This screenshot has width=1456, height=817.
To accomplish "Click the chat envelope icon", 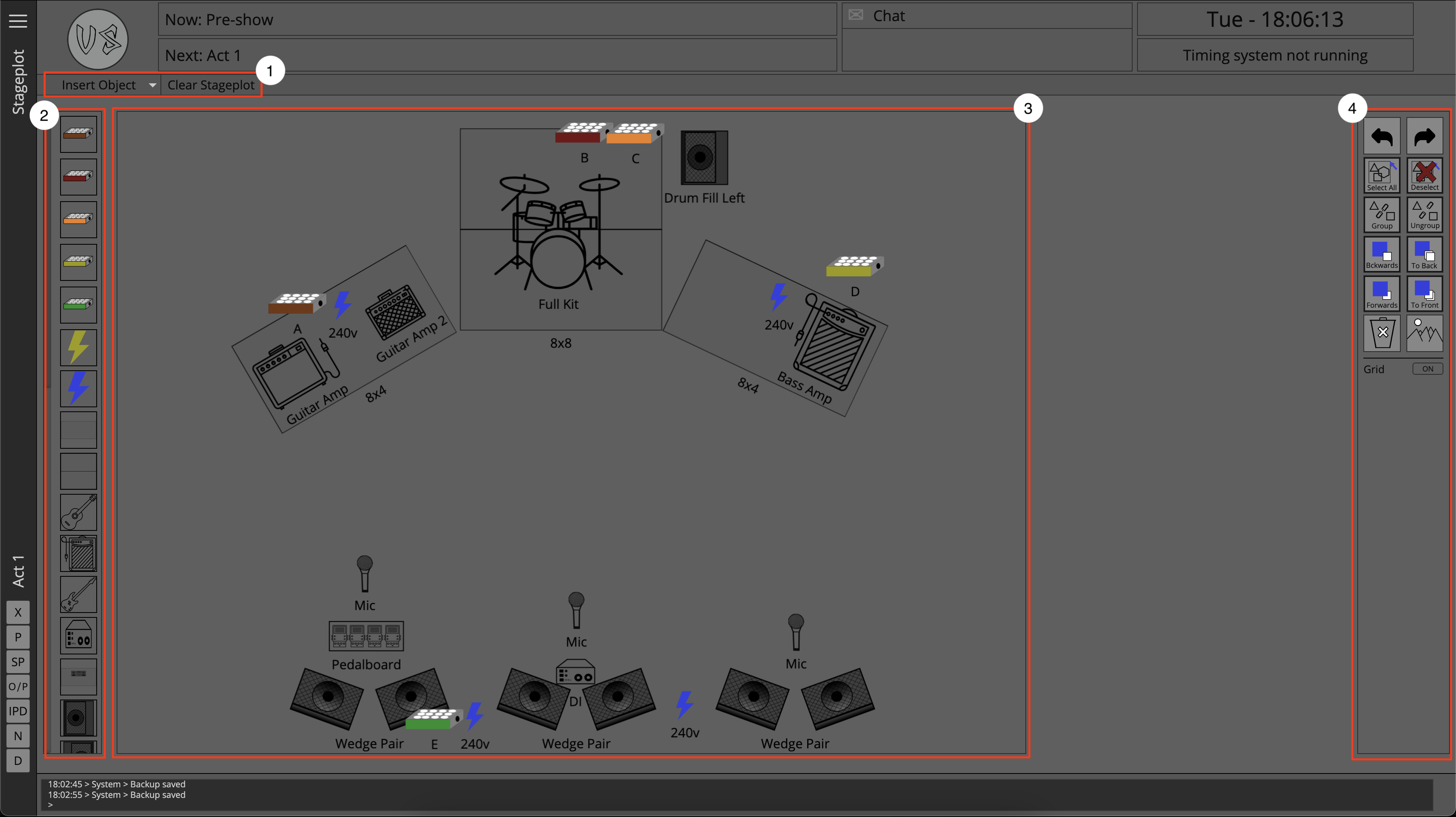I will click(856, 15).
